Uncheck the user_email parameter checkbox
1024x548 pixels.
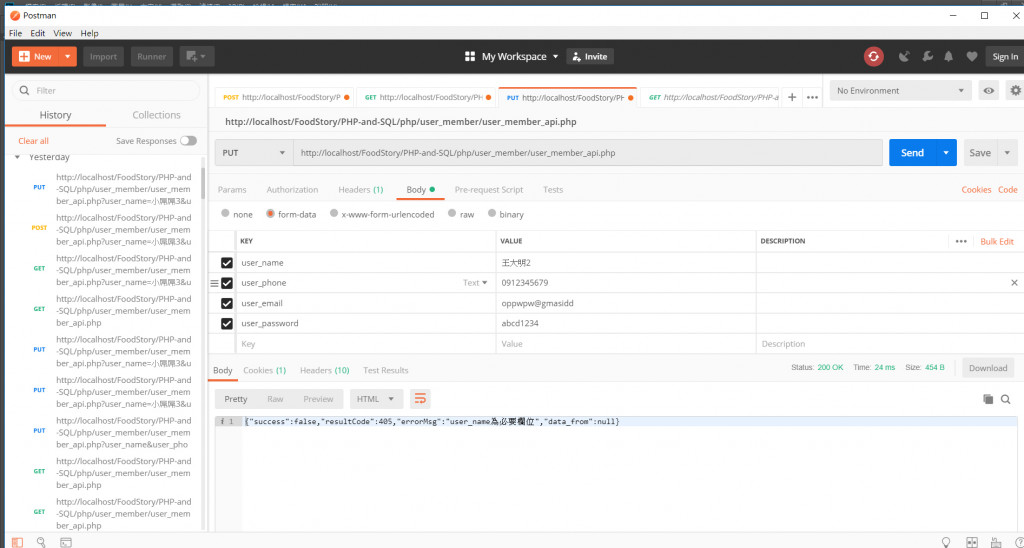(x=227, y=303)
